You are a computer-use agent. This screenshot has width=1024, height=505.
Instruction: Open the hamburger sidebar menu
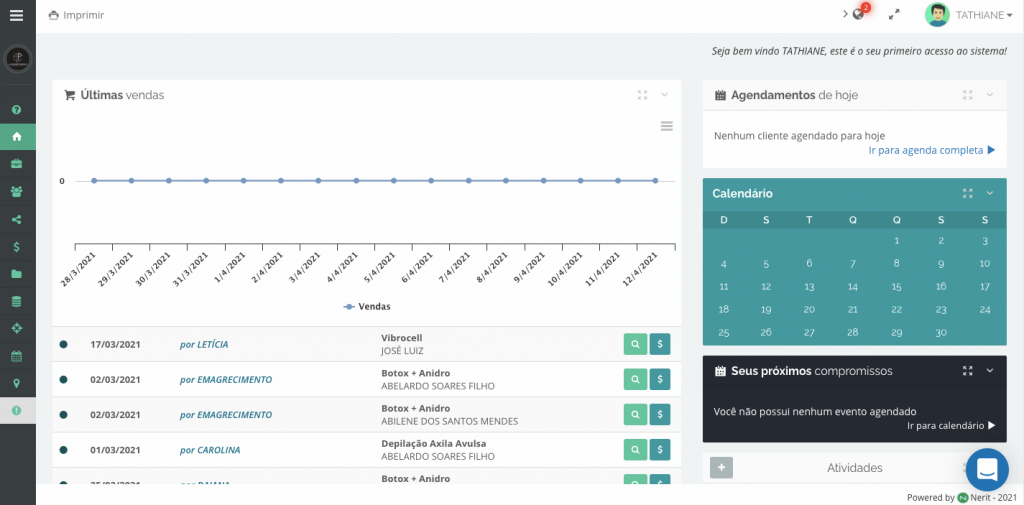(x=16, y=15)
